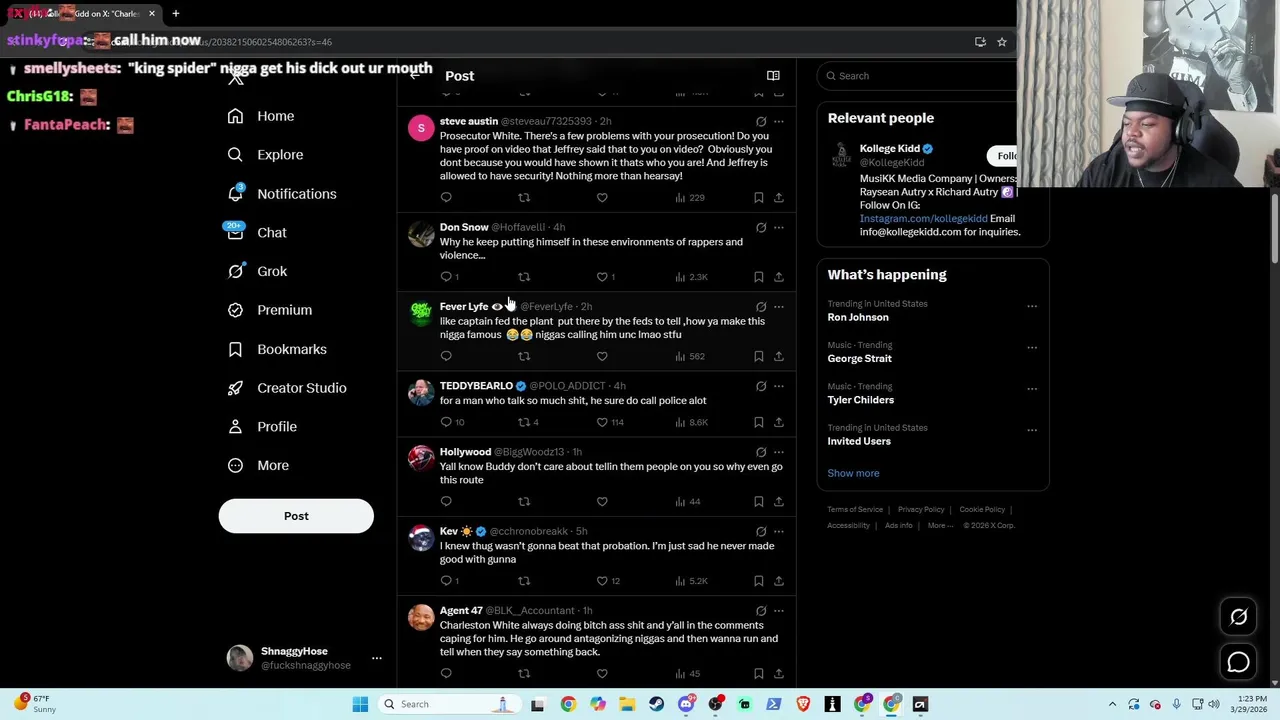
Task: Open the floating messages chat button
Action: coord(1239,662)
